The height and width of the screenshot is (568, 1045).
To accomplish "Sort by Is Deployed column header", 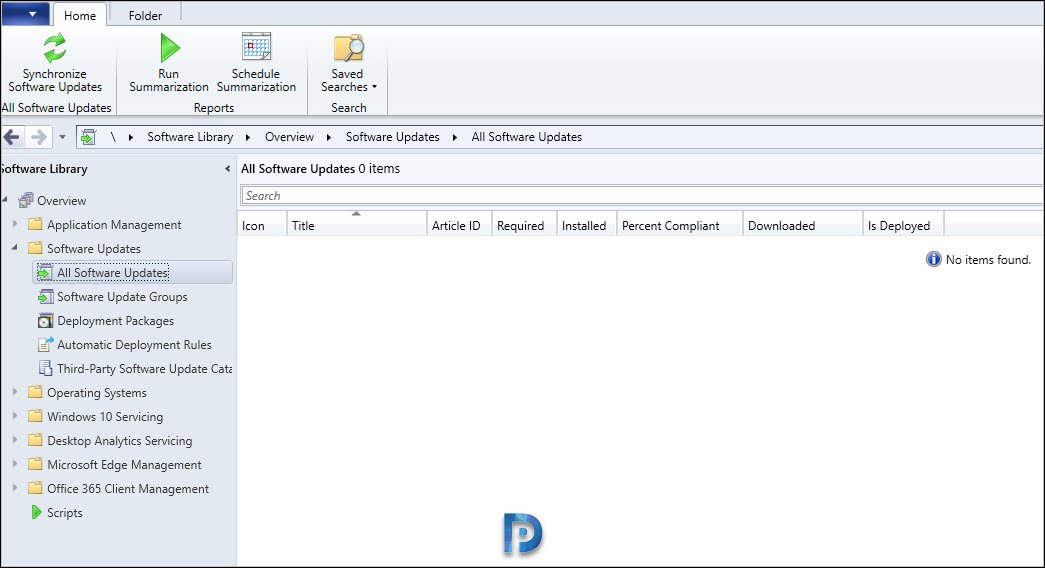I will click(903, 225).
